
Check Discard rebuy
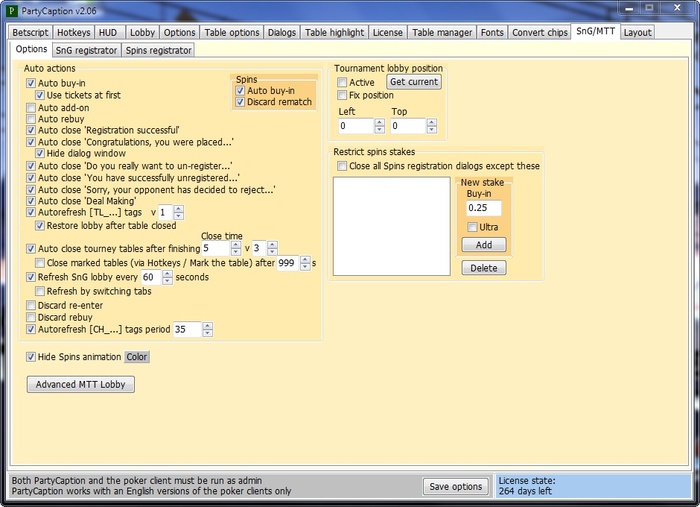coord(31,317)
